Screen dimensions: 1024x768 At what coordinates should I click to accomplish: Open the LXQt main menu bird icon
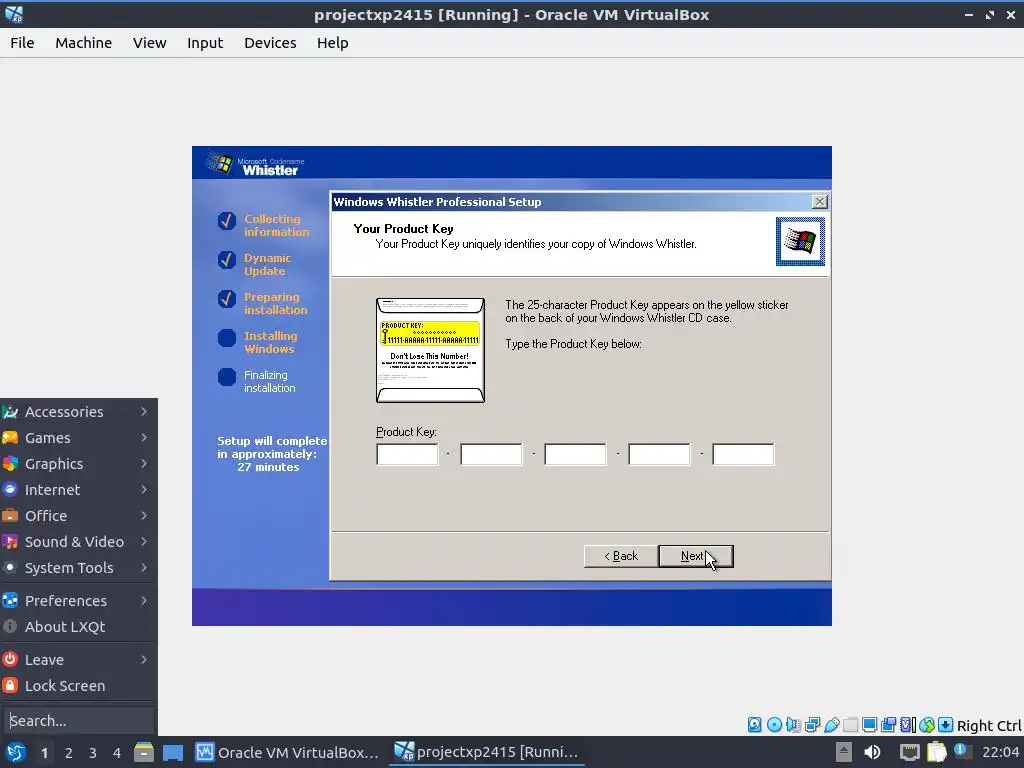pyautogui.click(x=14, y=752)
